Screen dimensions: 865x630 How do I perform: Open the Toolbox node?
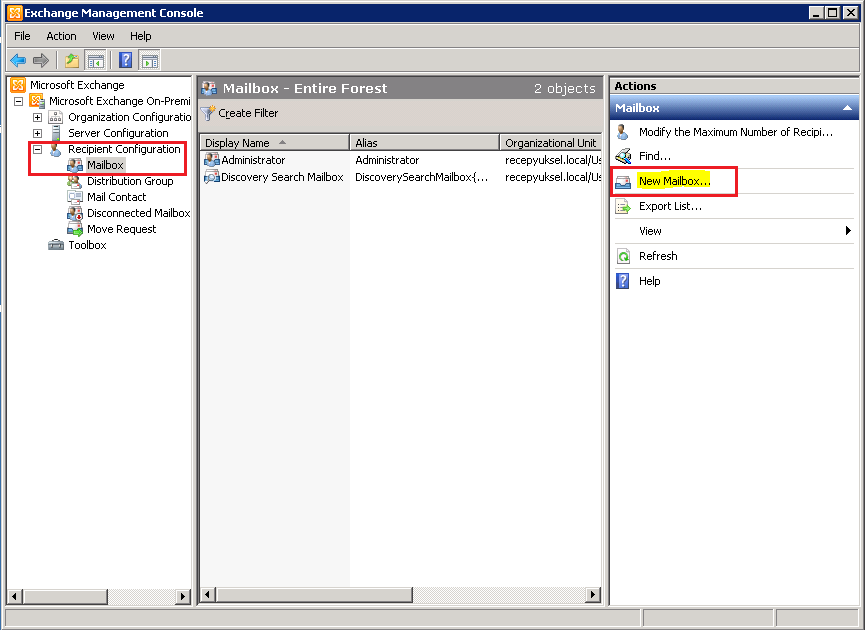87,245
